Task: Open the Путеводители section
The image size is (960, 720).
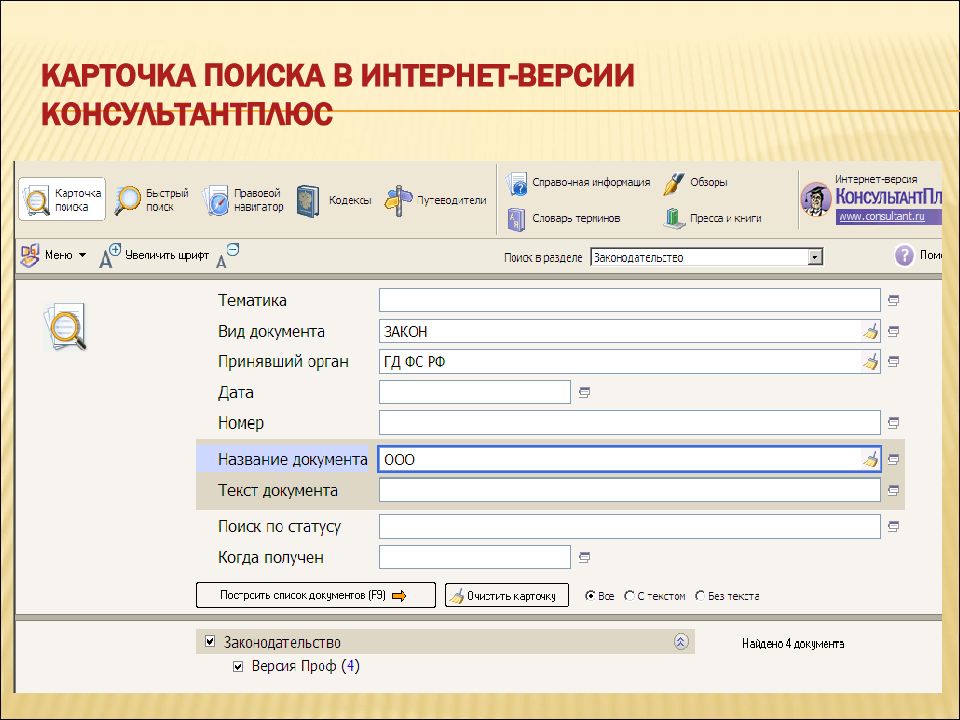Action: [x=435, y=200]
